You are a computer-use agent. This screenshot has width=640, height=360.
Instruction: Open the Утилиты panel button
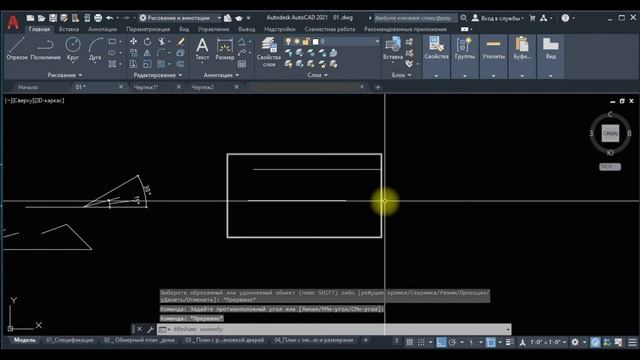(493, 56)
